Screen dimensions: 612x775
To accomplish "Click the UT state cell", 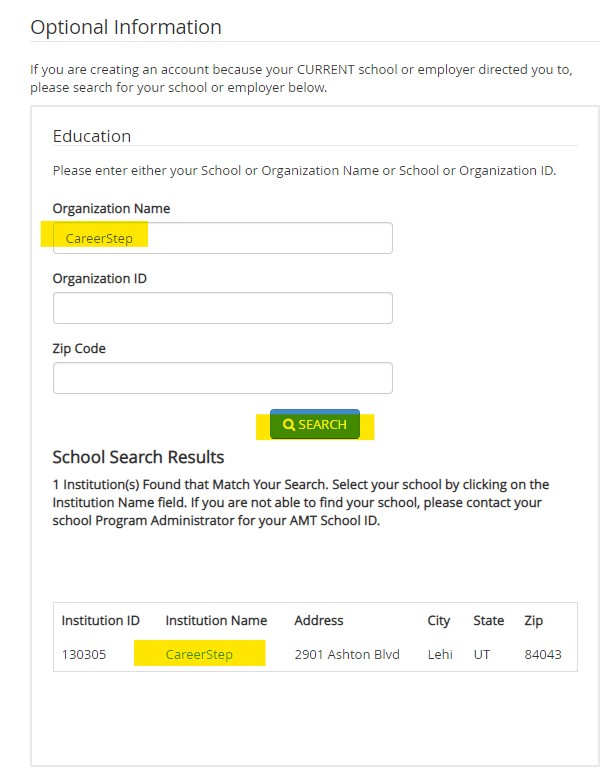I will click(482, 654).
